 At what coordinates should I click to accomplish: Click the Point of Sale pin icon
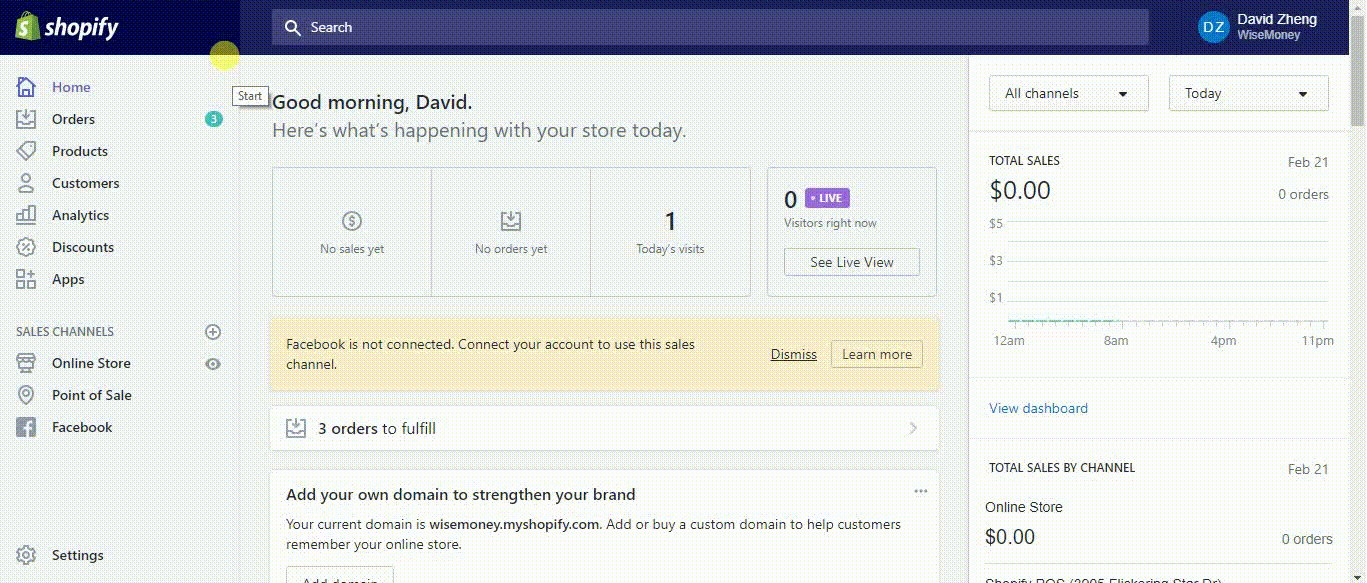[26, 395]
